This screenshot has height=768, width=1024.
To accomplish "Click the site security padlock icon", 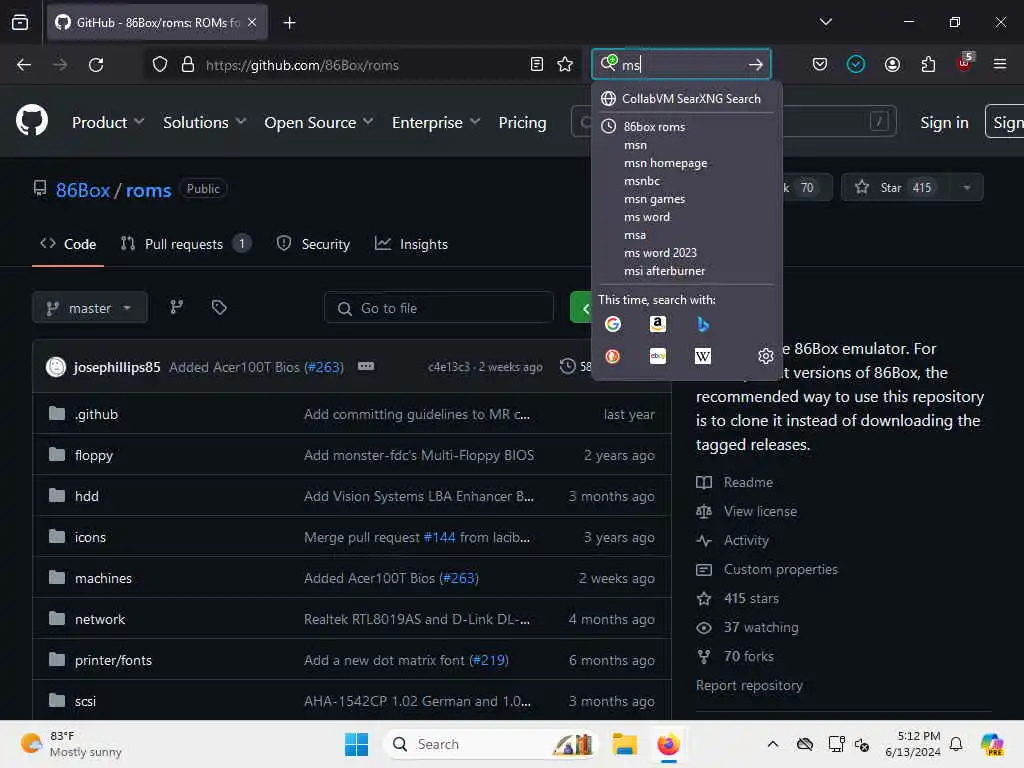I will tap(188, 65).
